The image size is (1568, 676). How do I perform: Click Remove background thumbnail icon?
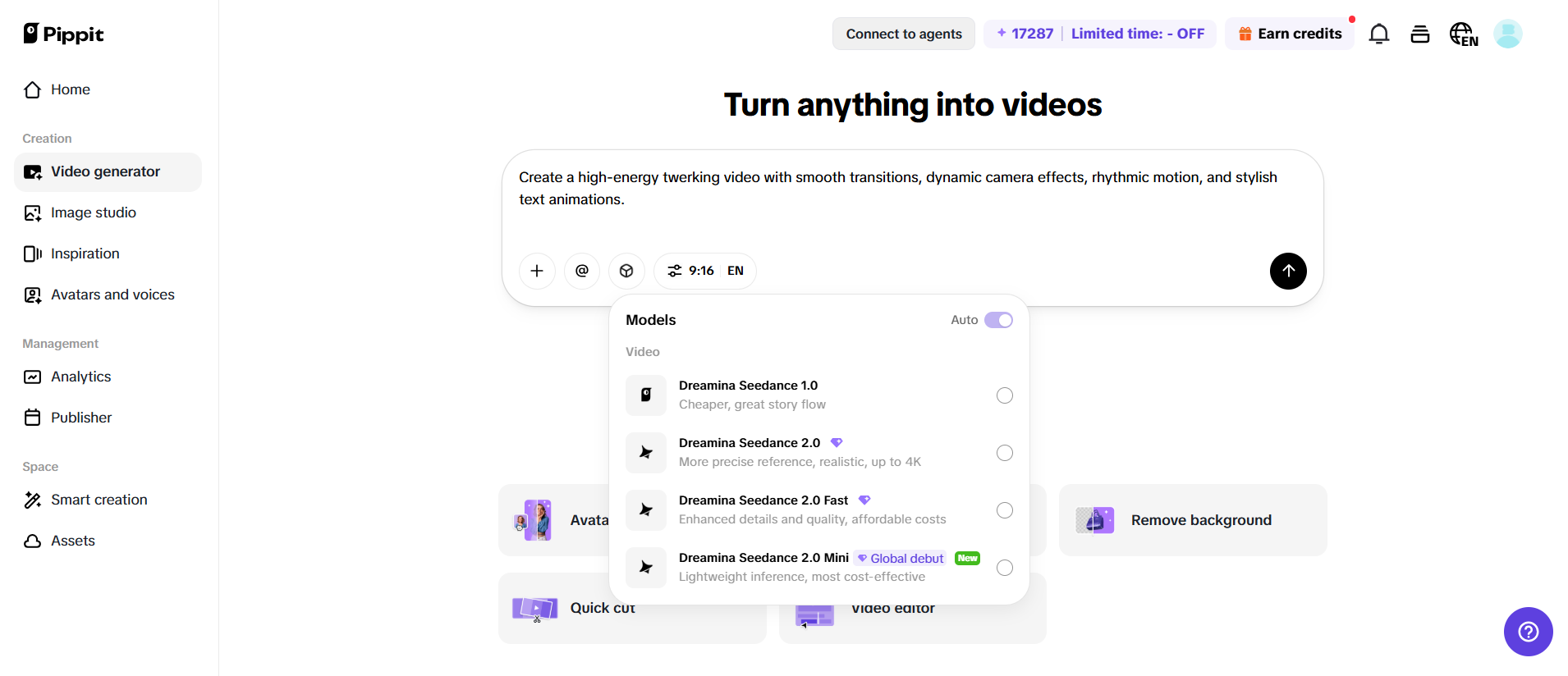pos(1095,520)
